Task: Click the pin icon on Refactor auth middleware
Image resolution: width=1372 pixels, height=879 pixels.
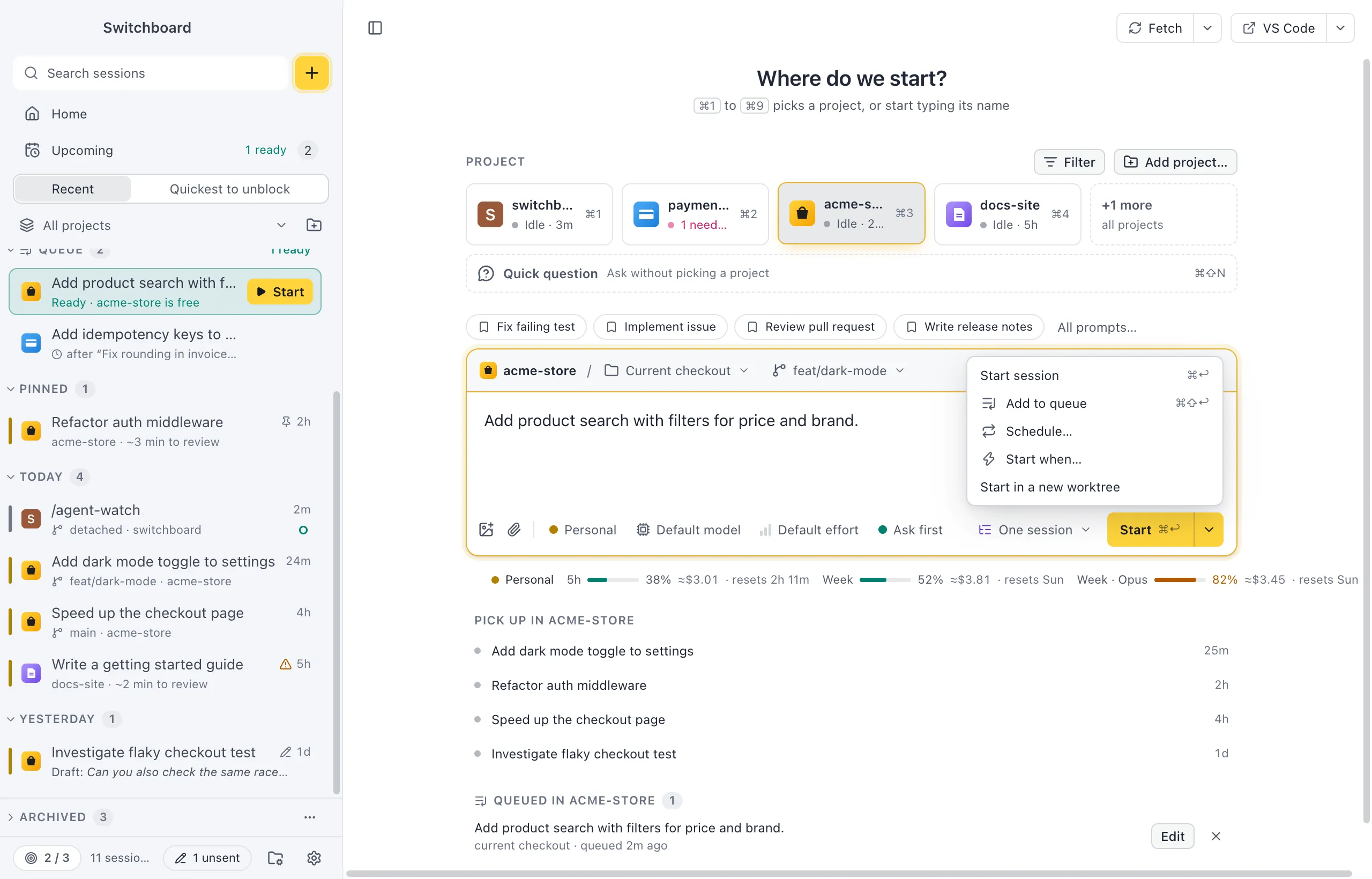Action: pos(286,421)
